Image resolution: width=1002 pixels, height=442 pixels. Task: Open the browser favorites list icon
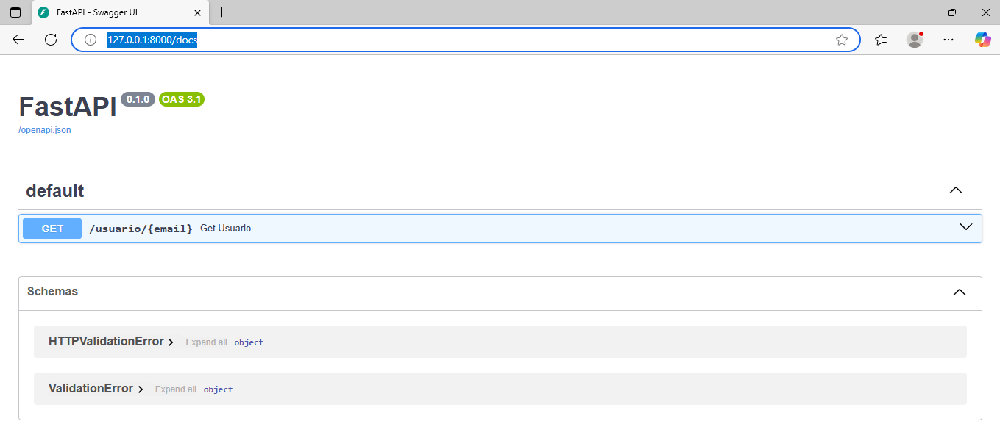point(881,40)
